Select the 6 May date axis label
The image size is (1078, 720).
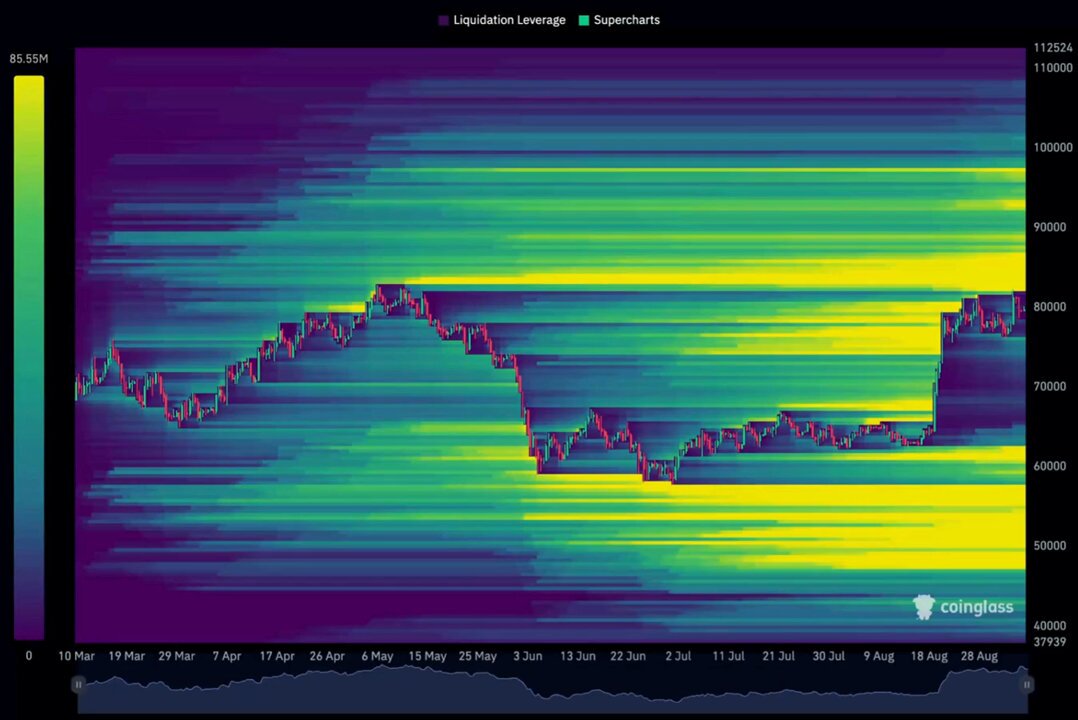click(377, 656)
